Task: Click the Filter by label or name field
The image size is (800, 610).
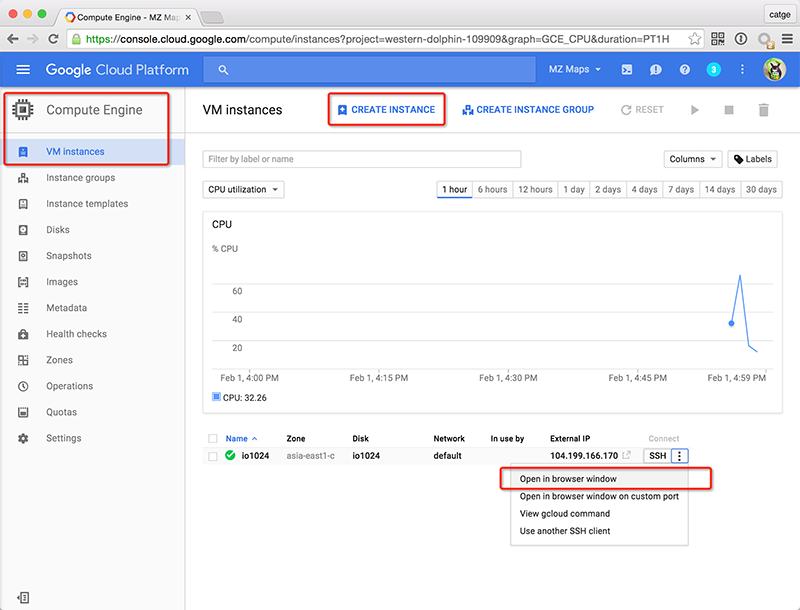Action: (x=362, y=159)
